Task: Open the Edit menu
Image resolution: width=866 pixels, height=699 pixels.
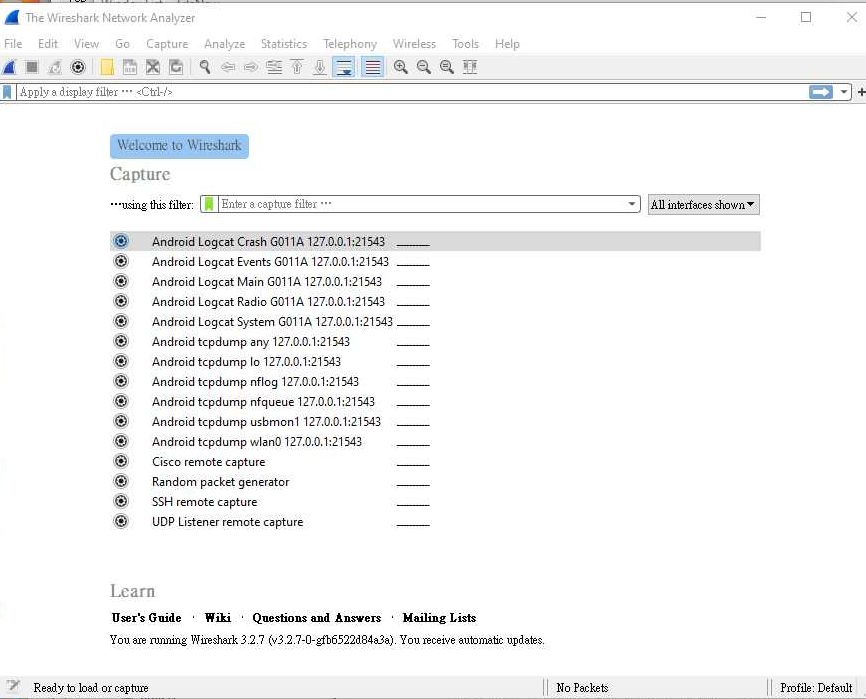Action: pos(47,44)
